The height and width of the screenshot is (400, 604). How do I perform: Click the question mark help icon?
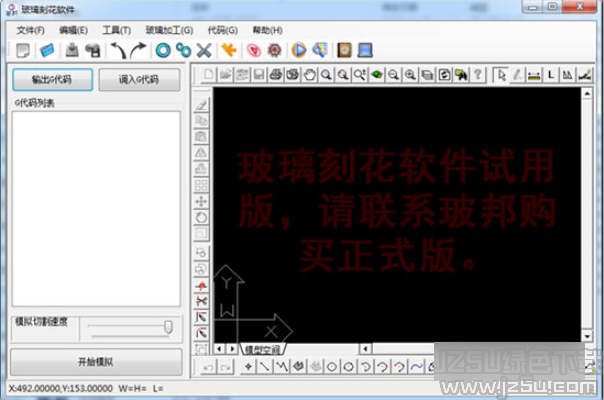[478, 74]
